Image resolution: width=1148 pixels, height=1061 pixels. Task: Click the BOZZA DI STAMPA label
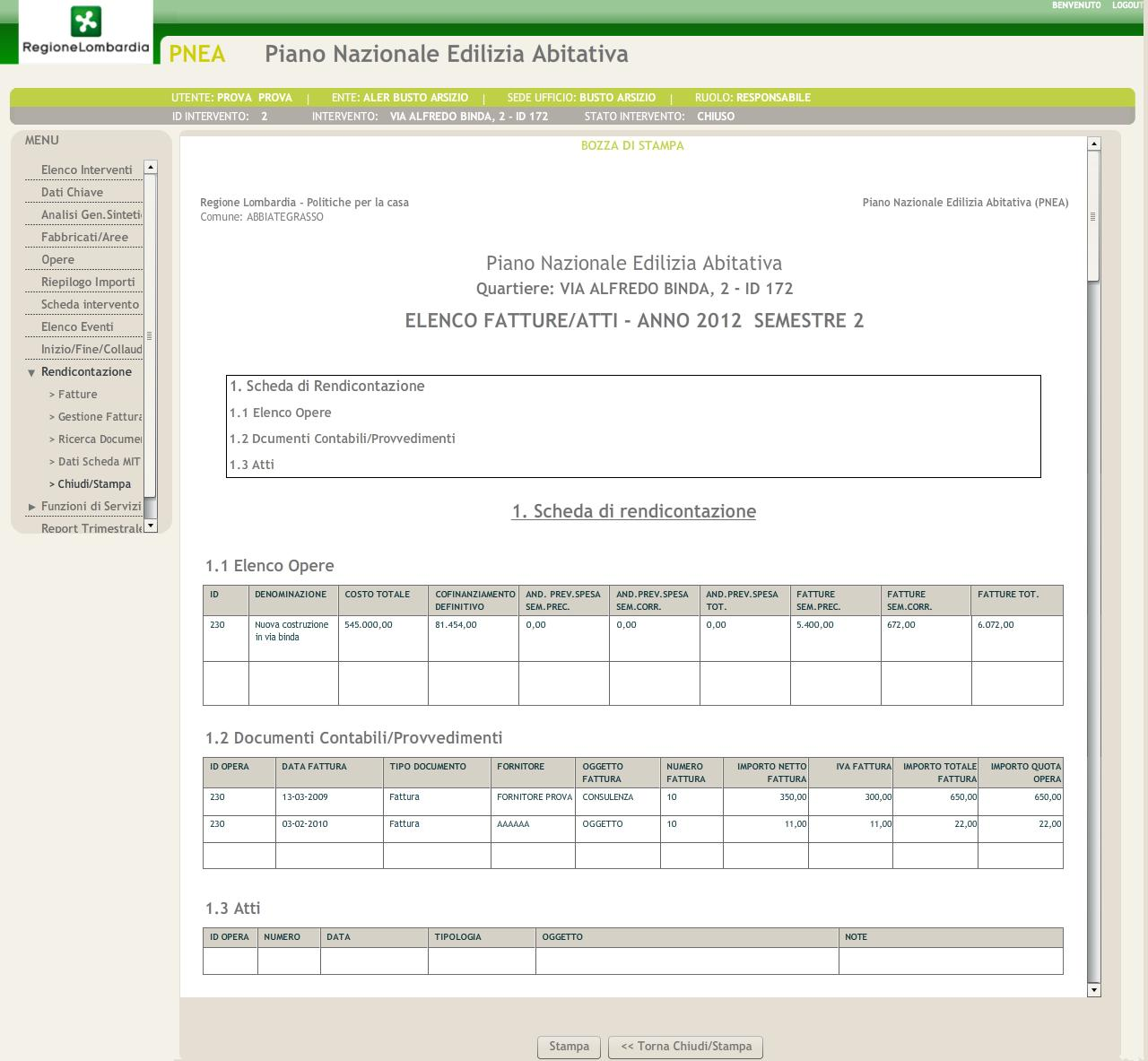coord(632,145)
